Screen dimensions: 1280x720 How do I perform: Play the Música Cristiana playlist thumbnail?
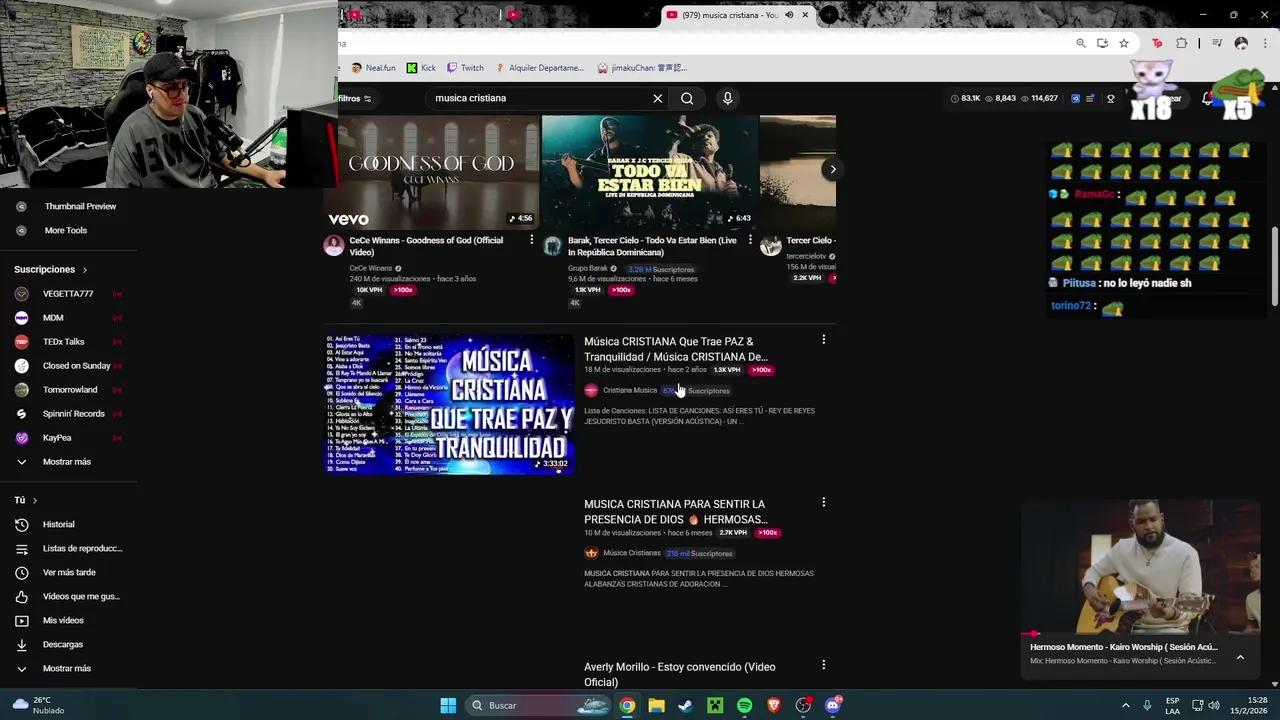[x=448, y=404]
